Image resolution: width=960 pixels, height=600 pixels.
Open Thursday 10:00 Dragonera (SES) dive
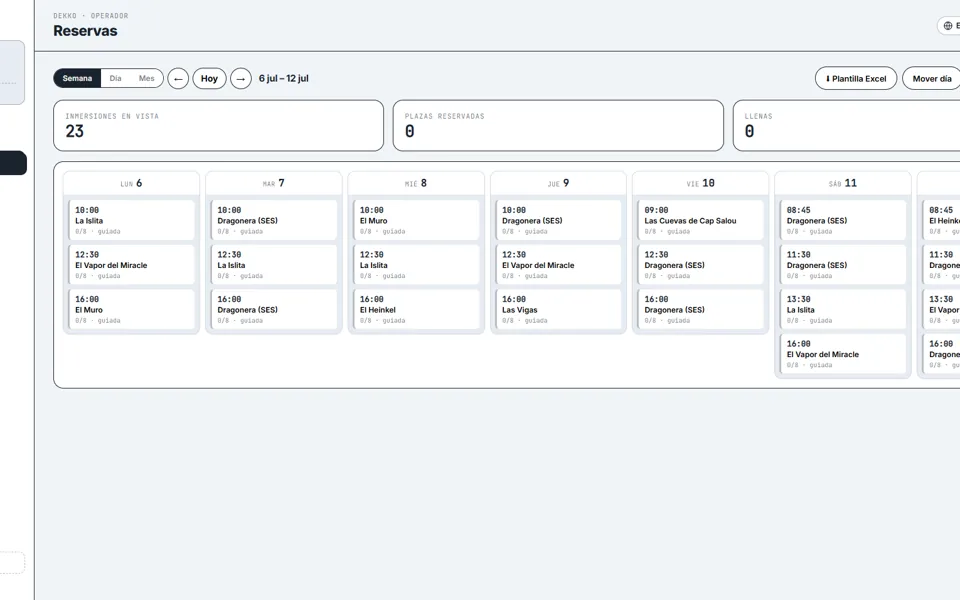point(558,220)
